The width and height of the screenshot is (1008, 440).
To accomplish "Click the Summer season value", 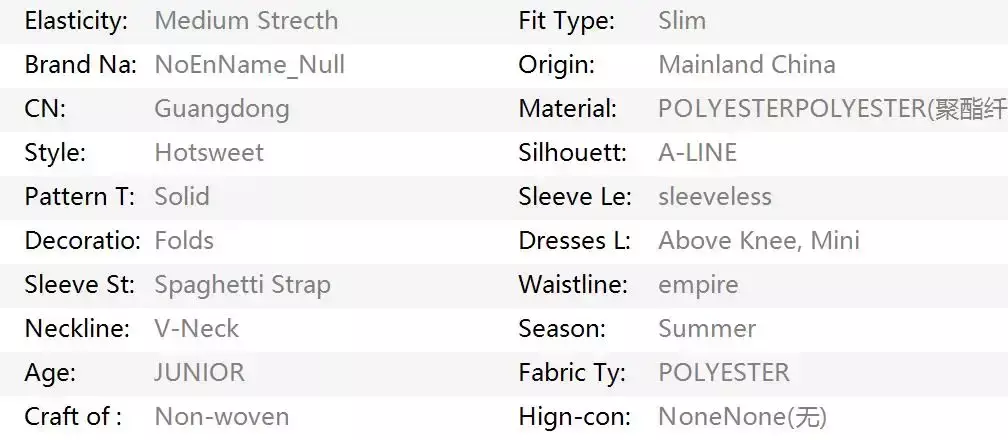I will tap(706, 328).
